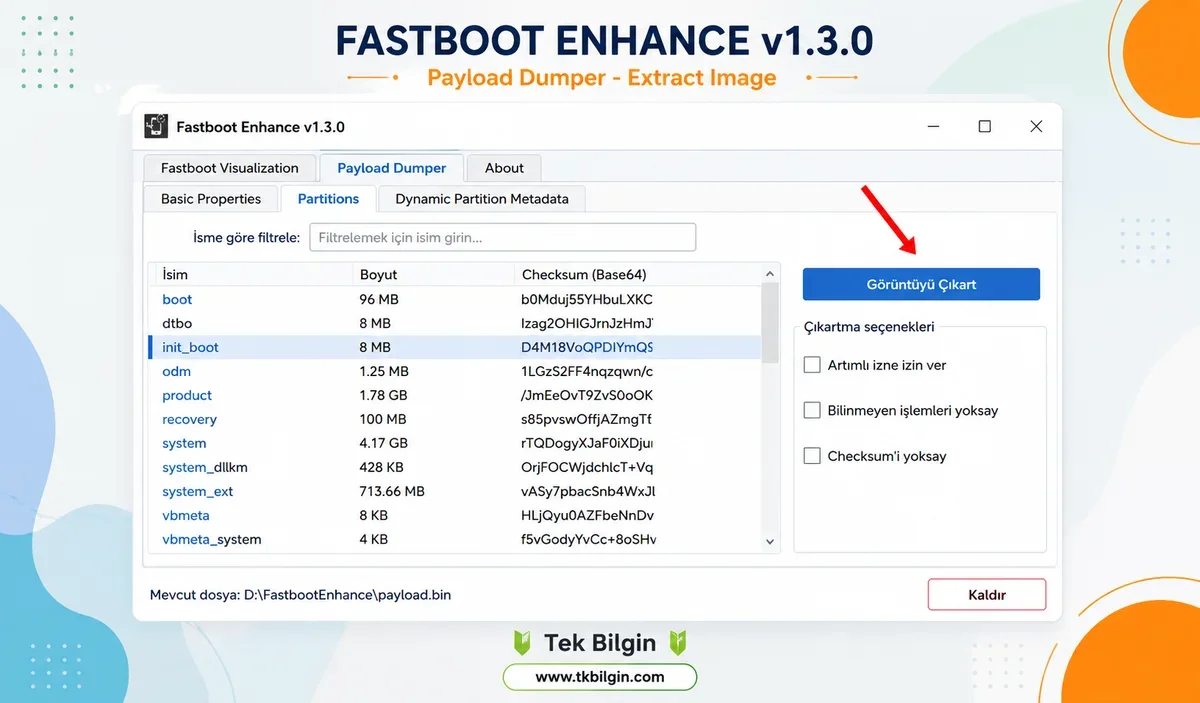Click the 100 MB size cell
Viewport: 1200px width, 703px height.
(383, 419)
